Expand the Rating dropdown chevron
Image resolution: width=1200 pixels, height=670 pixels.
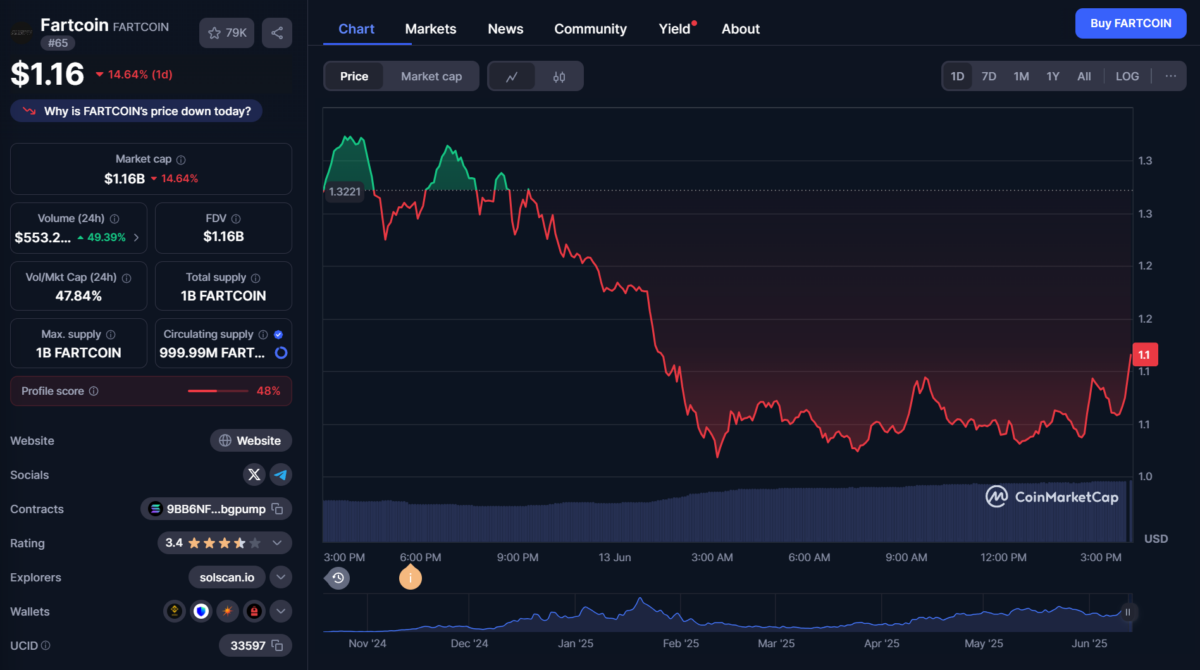point(276,543)
